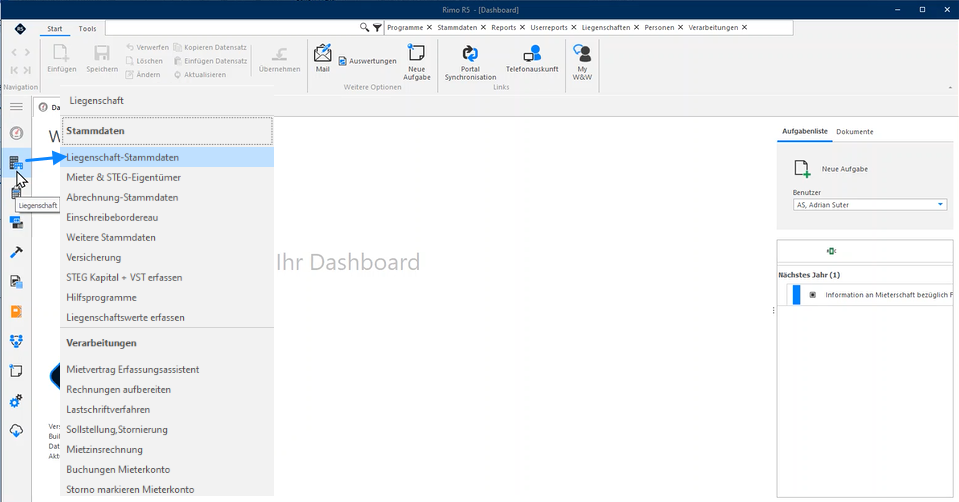Click Verwerfen in the ribbon
The width and height of the screenshot is (959, 502).
[147, 47]
